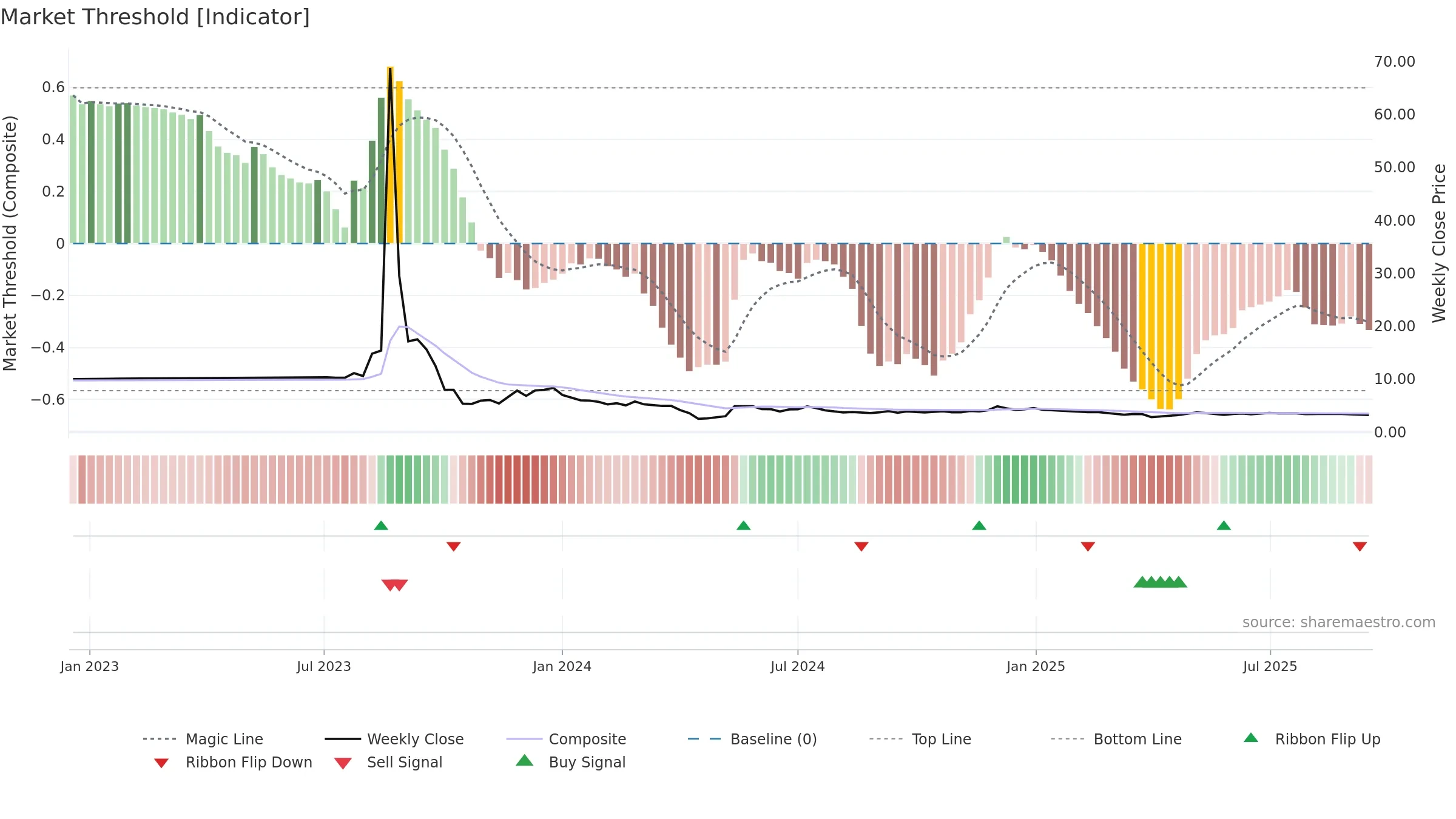
Task: Click the 70.00 price axis tick label
Action: point(1395,62)
